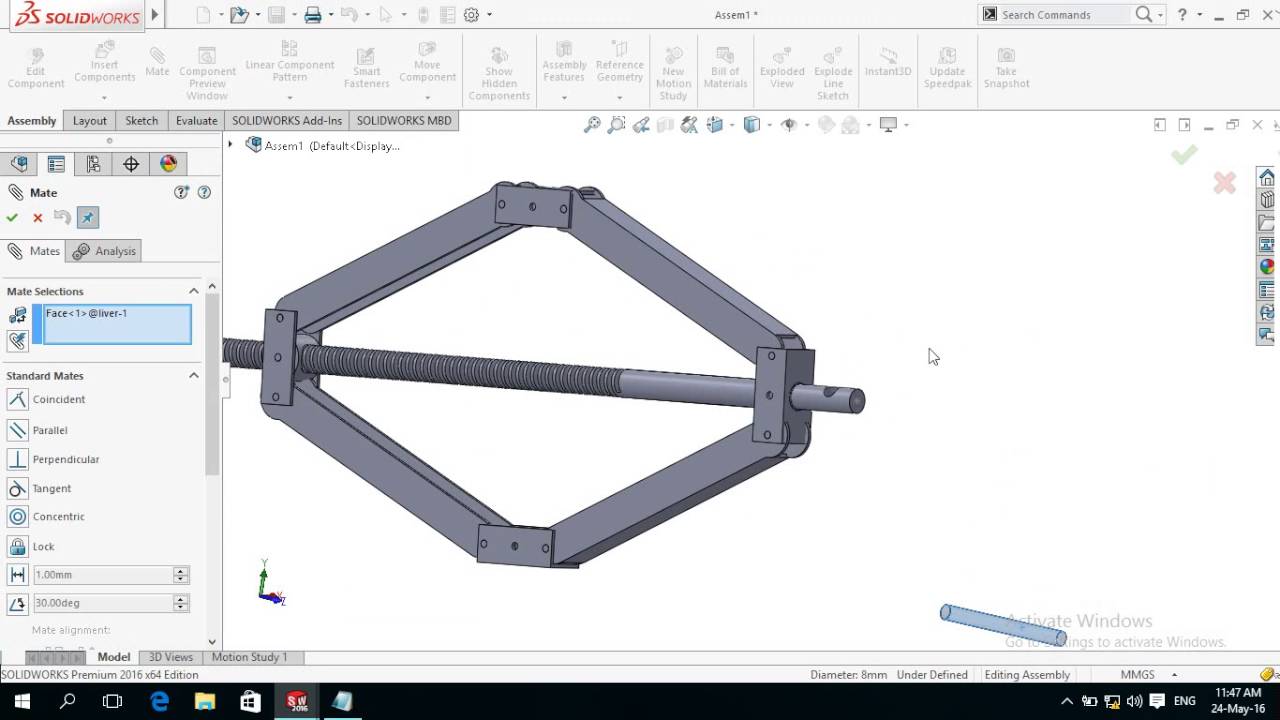Keep mate dialog visible with the pin toggle
The image size is (1280, 720).
click(x=87, y=217)
